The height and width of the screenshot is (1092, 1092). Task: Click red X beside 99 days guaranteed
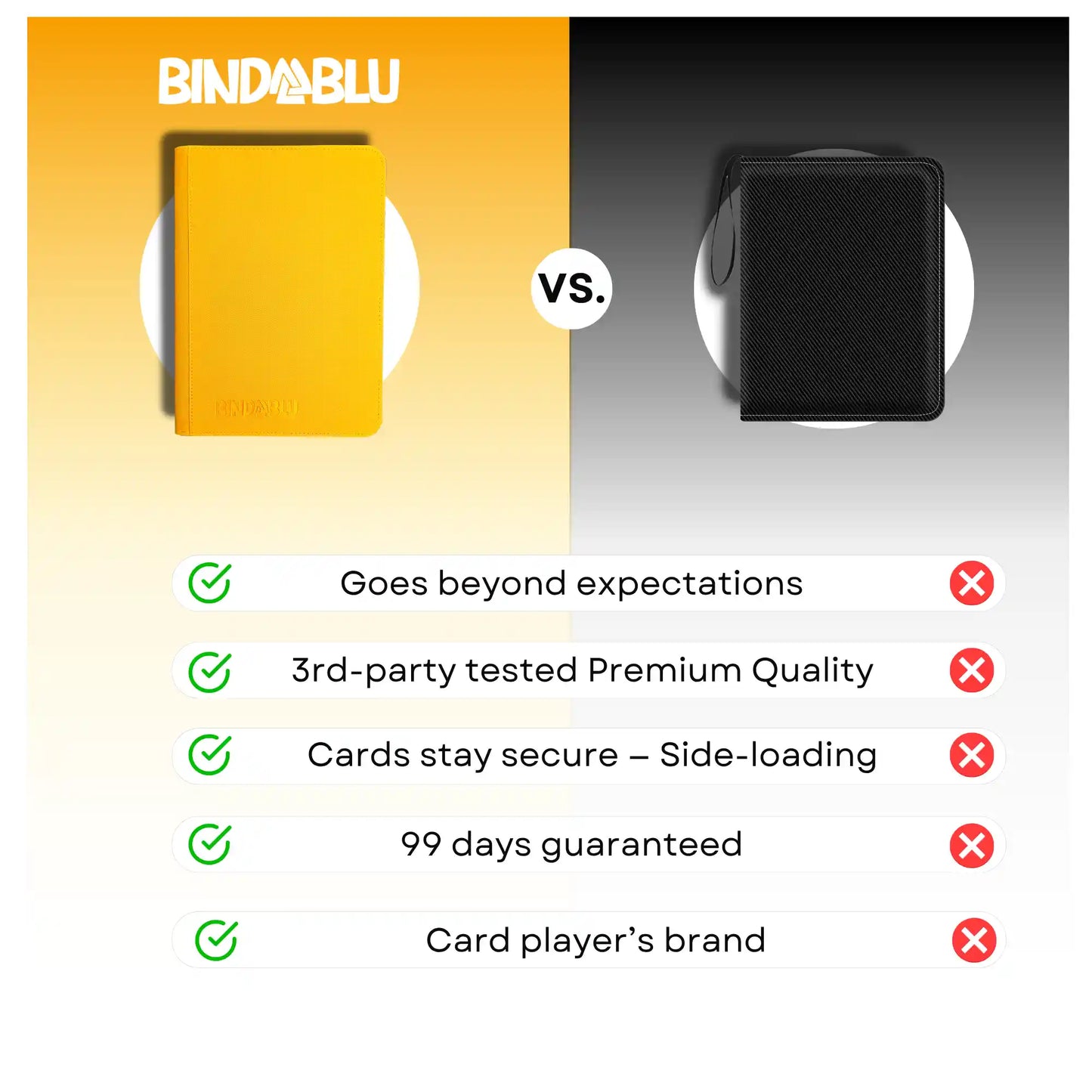[x=971, y=846]
